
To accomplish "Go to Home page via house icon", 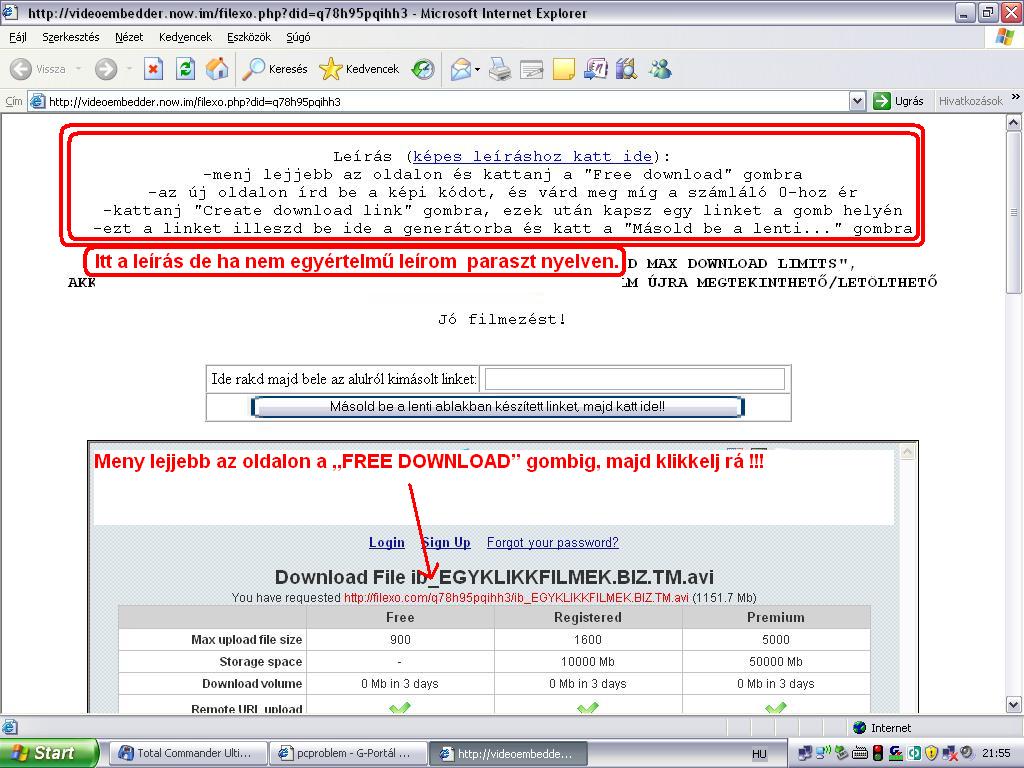I will click(x=217, y=69).
